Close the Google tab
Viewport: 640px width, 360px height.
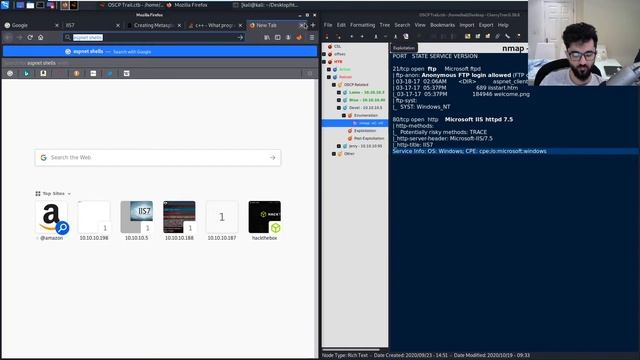(x=57, y=25)
